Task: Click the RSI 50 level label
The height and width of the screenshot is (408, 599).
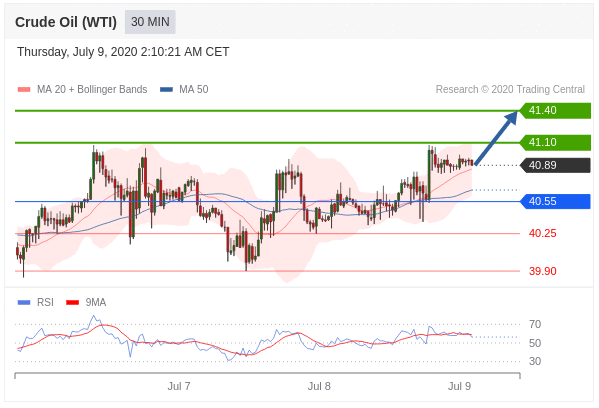Action: pyautogui.click(x=535, y=343)
